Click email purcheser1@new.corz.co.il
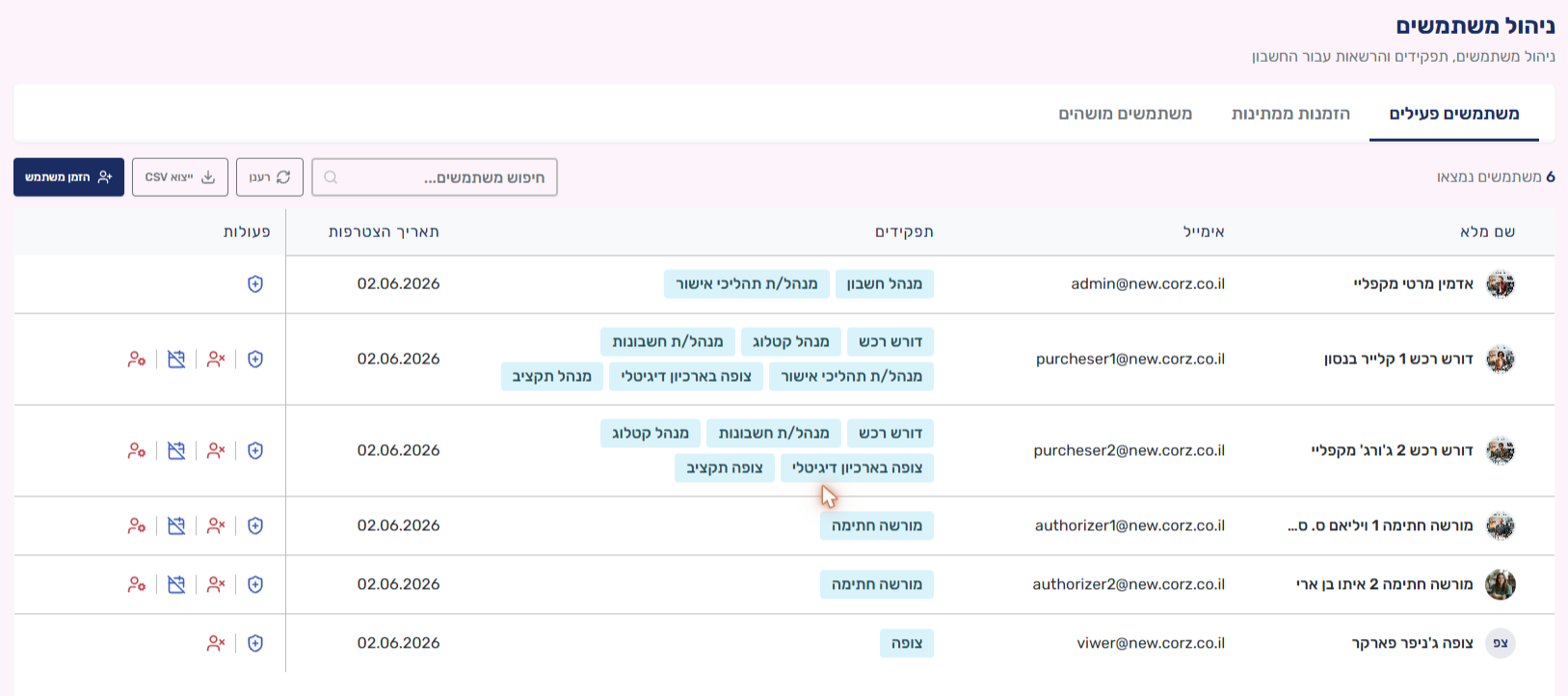Screen dimensions: 1568x696 point(1130,360)
